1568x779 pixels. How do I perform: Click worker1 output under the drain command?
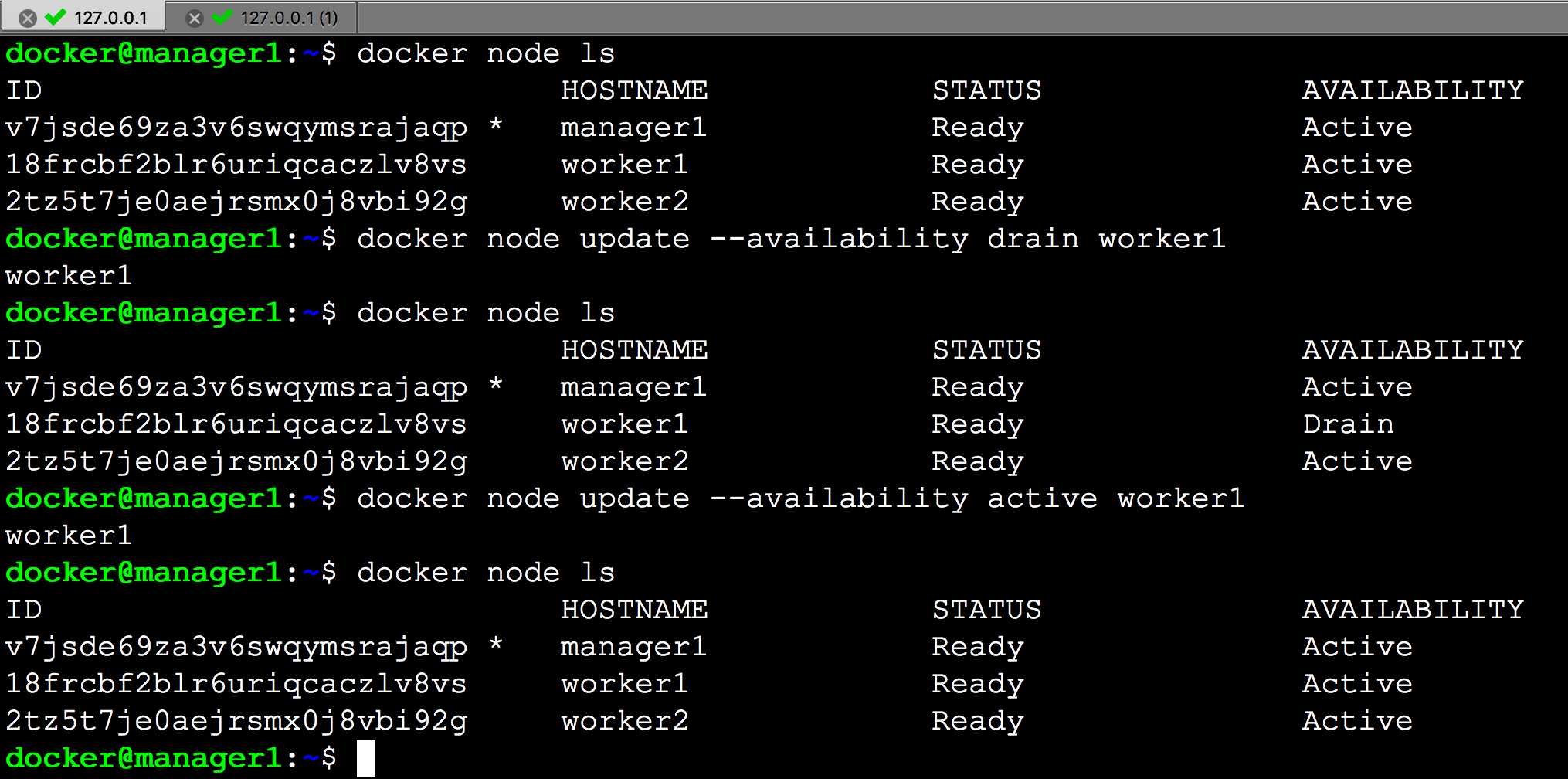(69, 276)
